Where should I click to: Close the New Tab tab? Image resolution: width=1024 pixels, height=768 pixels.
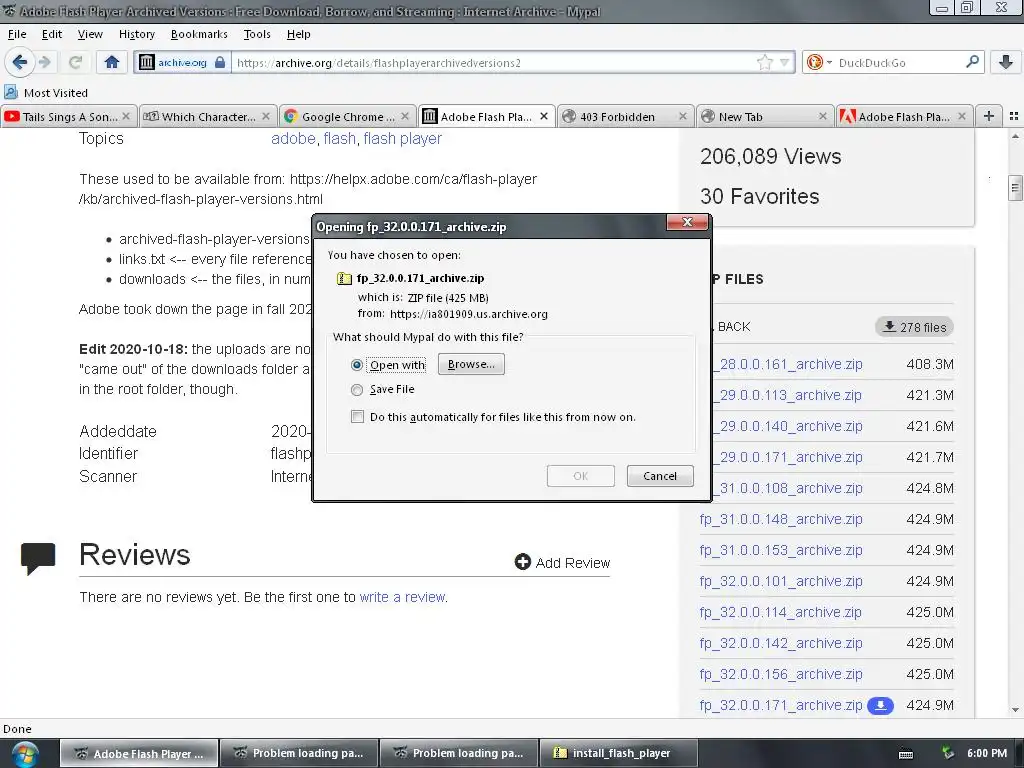[x=822, y=116]
